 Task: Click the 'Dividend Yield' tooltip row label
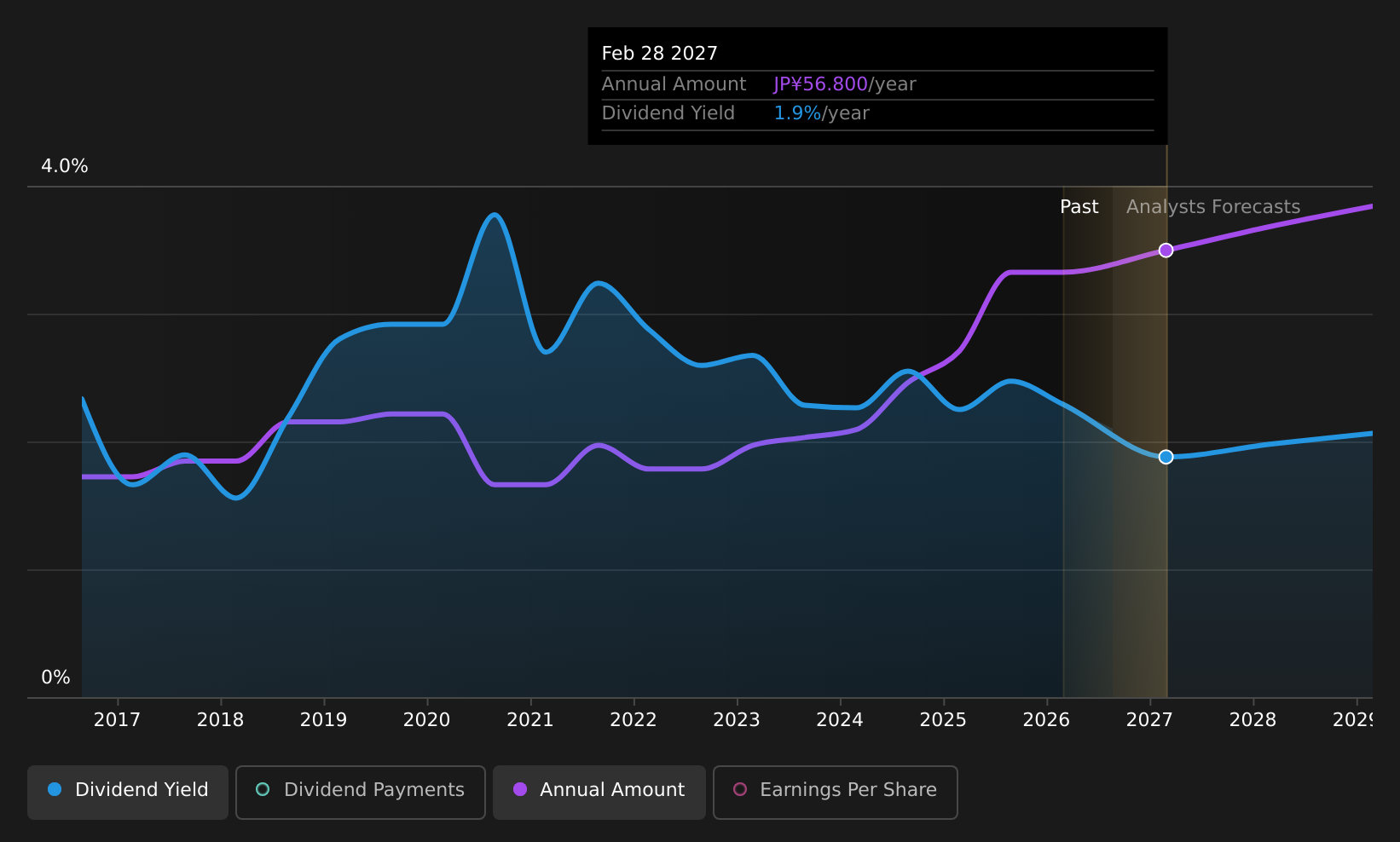point(668,113)
